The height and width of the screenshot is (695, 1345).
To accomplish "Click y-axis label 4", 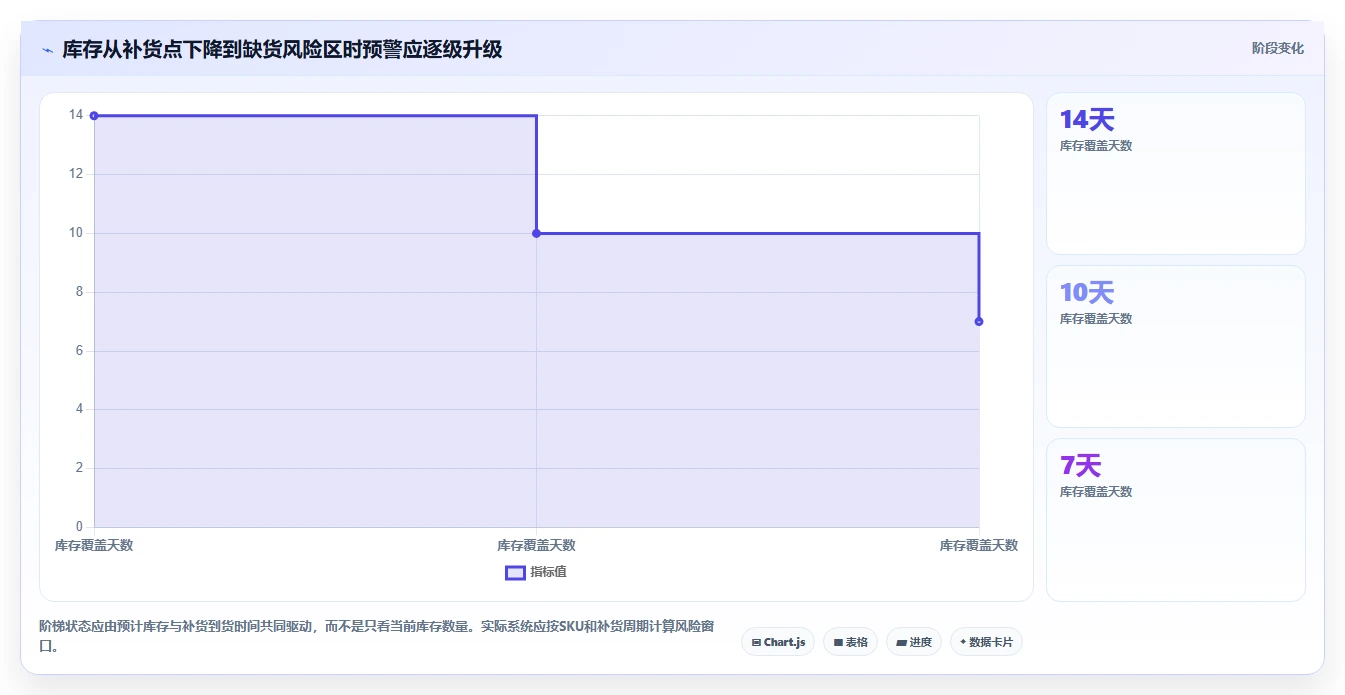I will [80, 409].
